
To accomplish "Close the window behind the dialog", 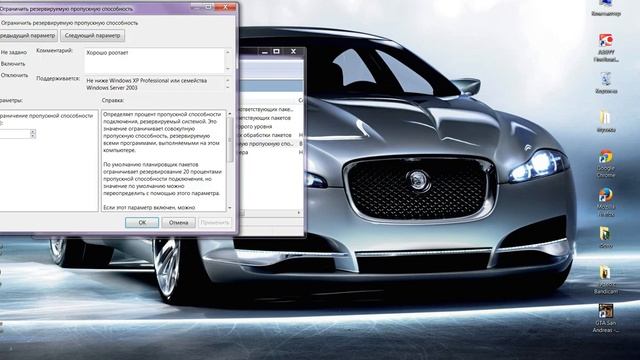I will (293, 51).
